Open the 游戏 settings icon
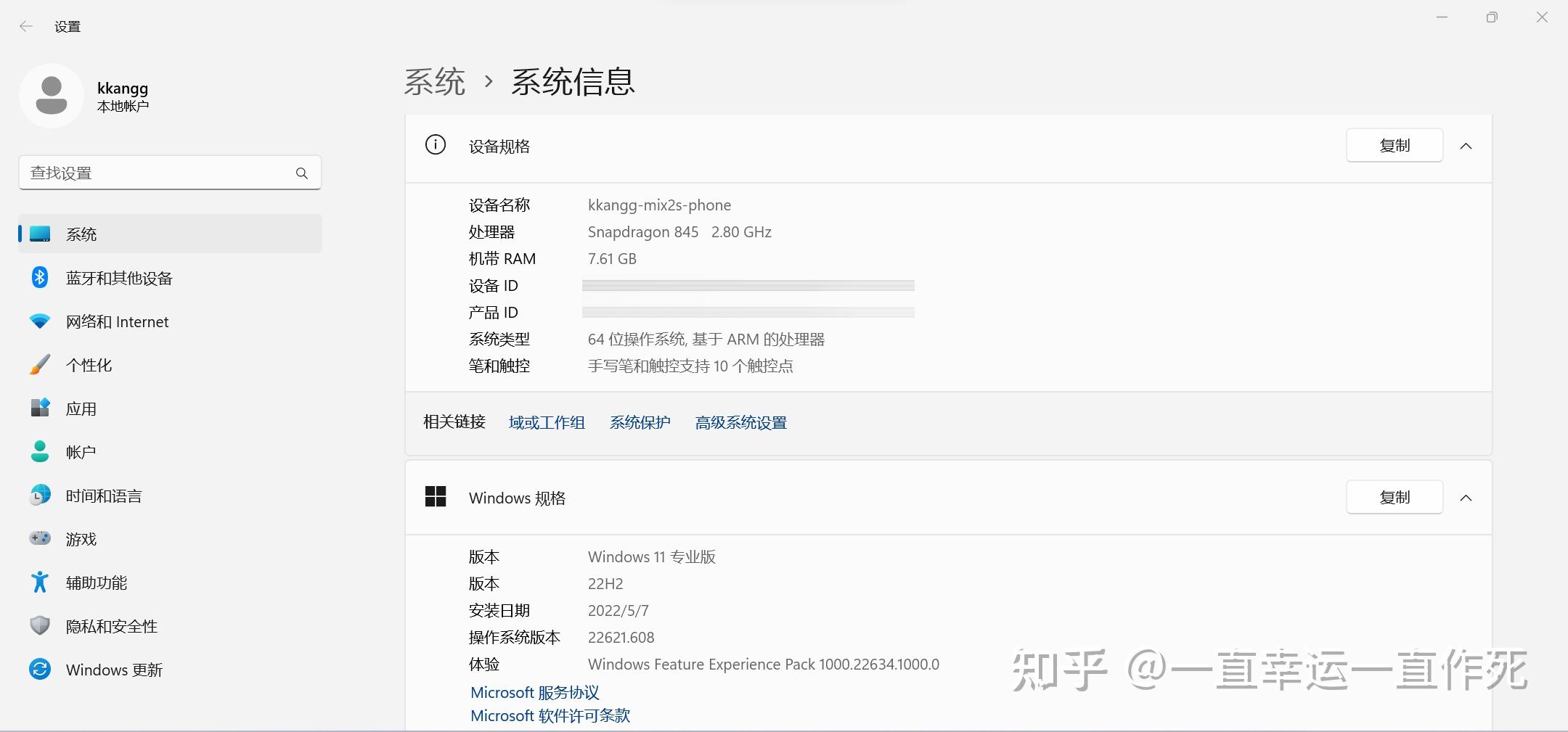Screen dimensions: 1568x732 coord(40,538)
